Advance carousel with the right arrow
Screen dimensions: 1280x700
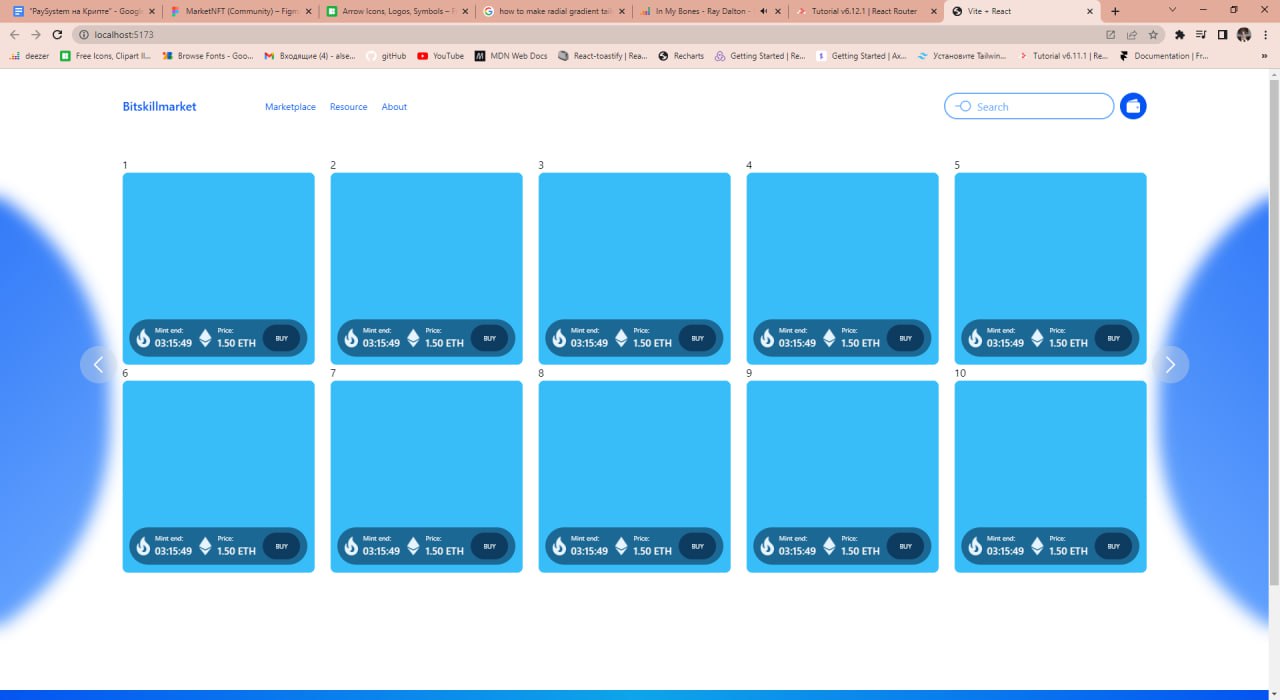pyautogui.click(x=1170, y=365)
